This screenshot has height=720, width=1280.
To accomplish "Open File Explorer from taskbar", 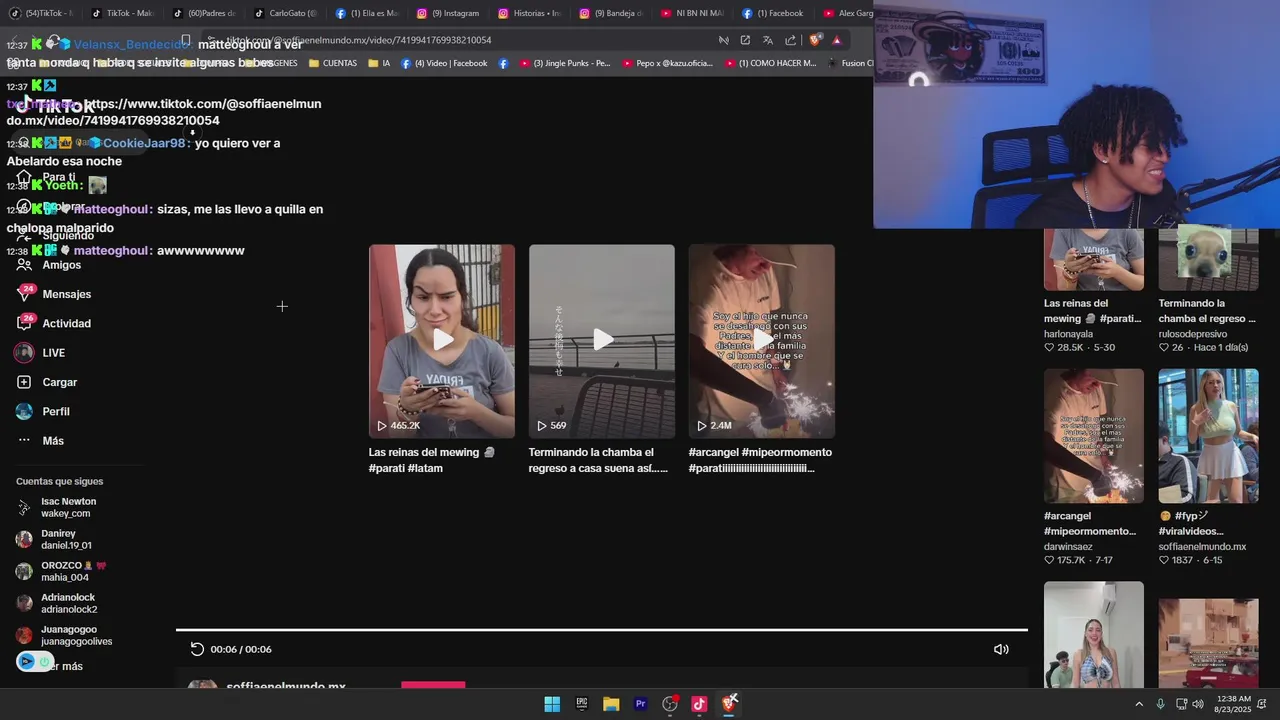I will point(611,704).
